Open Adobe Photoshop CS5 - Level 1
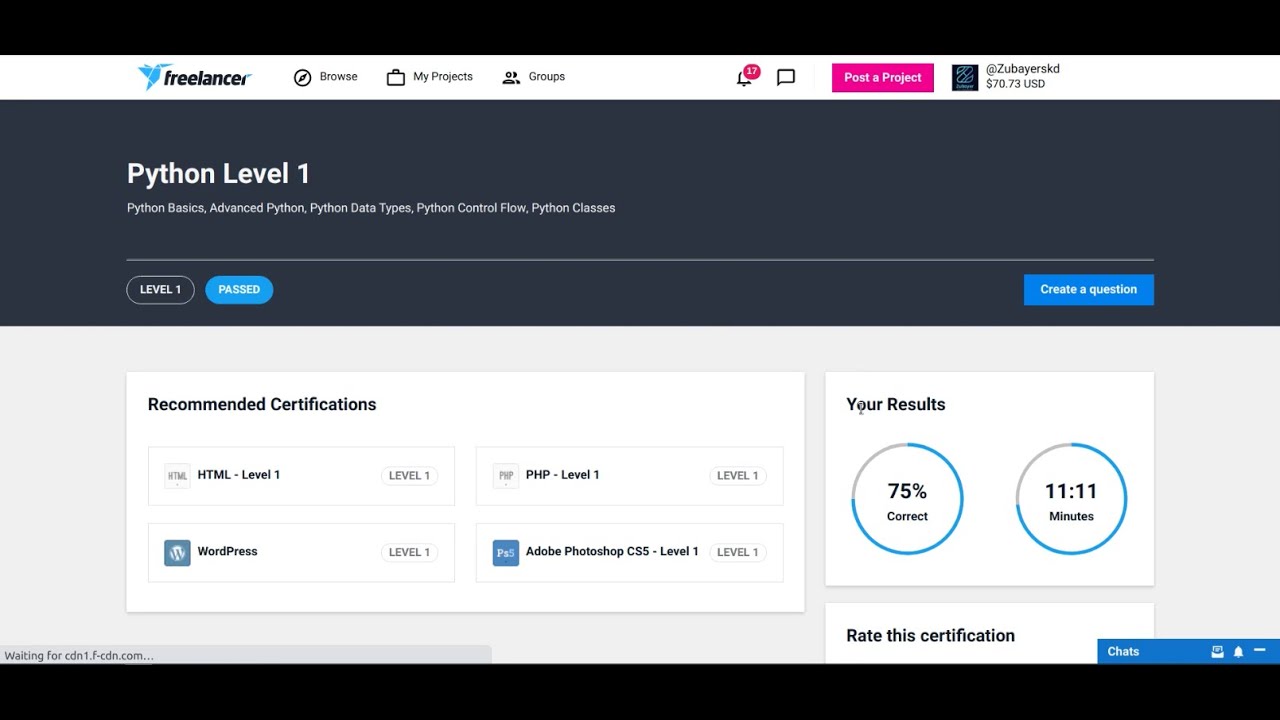 [629, 552]
